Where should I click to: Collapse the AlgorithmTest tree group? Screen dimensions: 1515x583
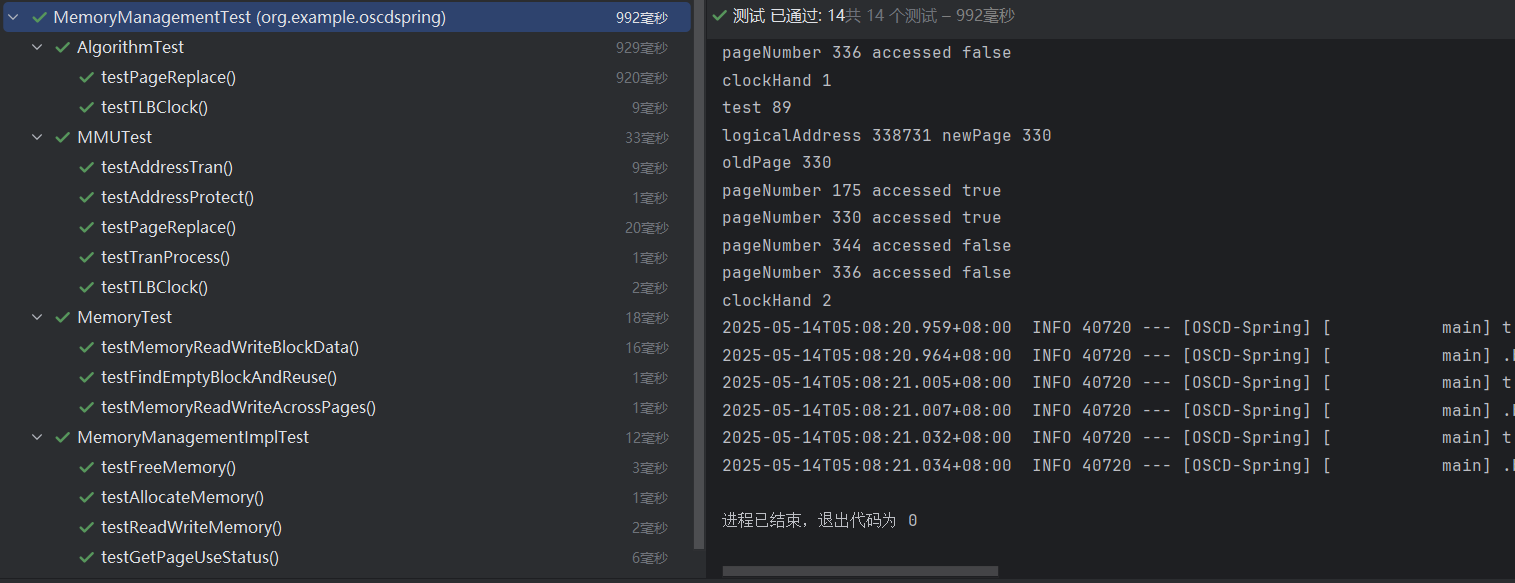click(x=38, y=47)
